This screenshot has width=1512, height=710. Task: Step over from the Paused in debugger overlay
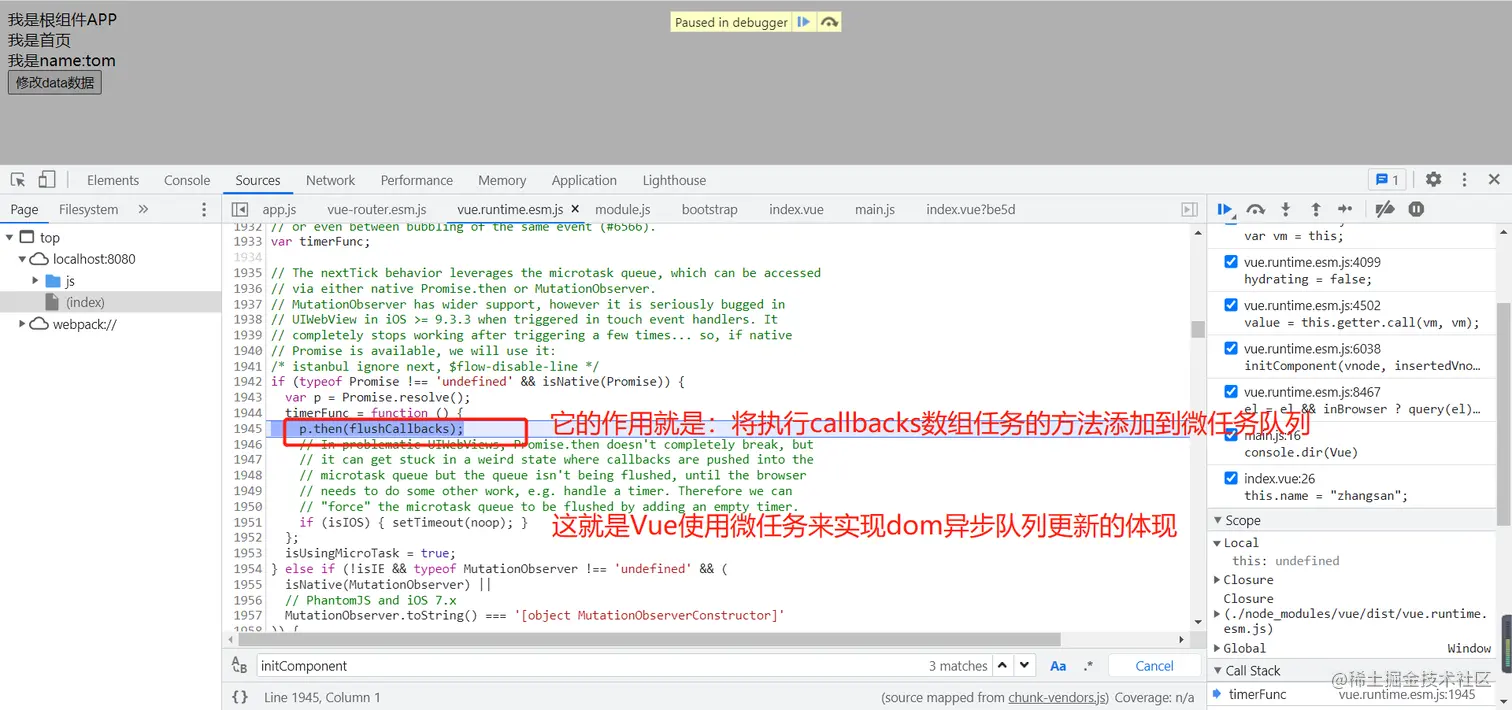click(829, 22)
